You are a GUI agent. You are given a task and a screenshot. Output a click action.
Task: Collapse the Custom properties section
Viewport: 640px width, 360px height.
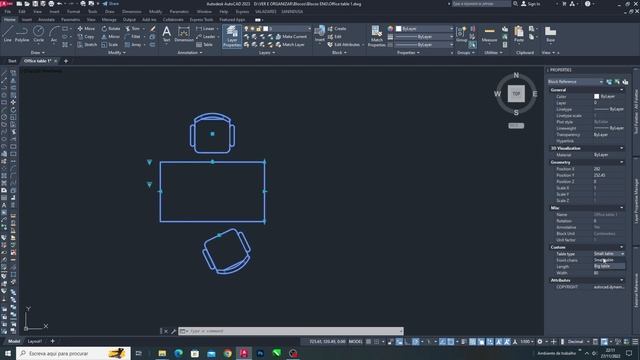pyautogui.click(x=622, y=247)
